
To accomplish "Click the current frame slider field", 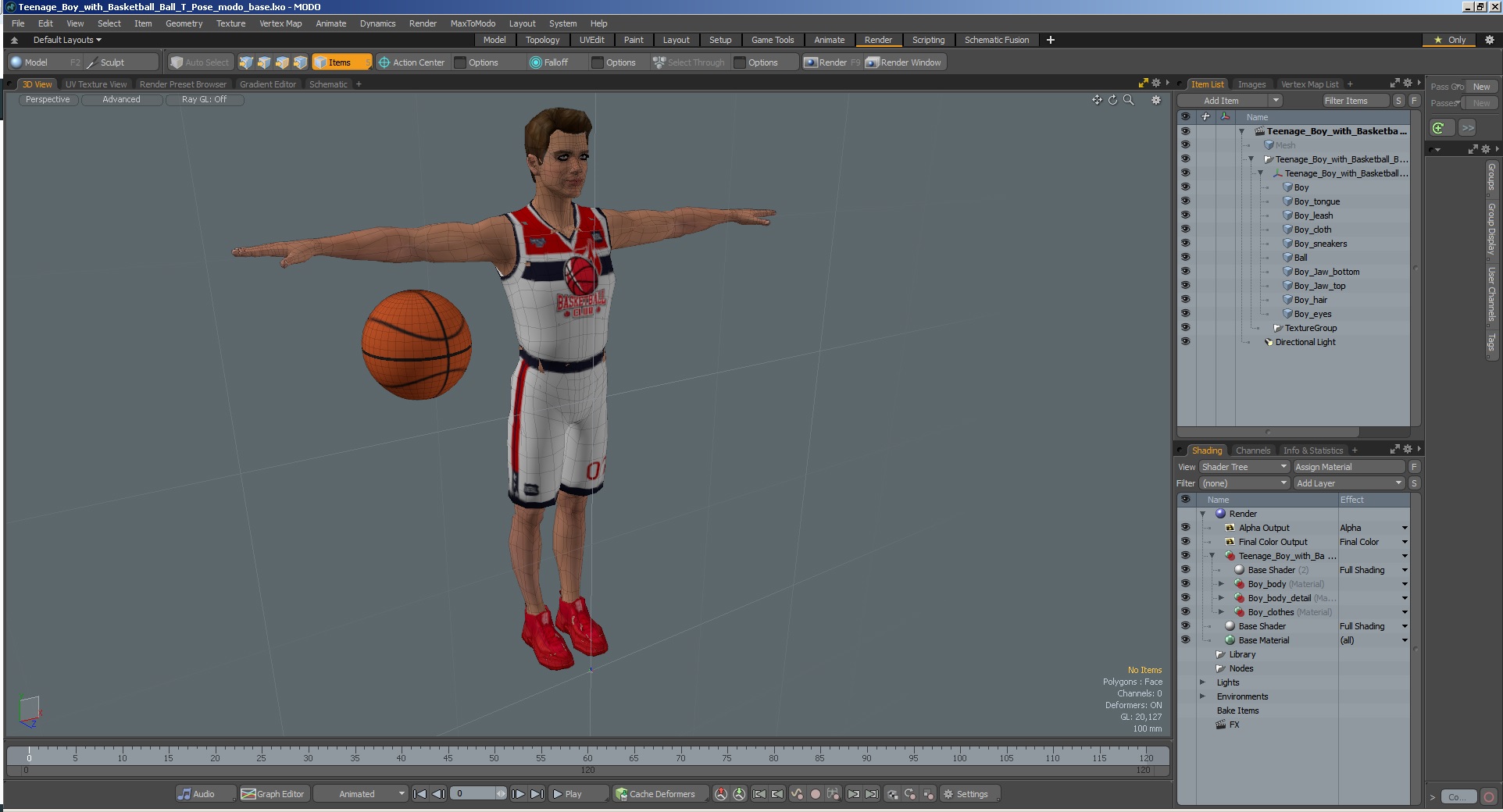I will coord(479,794).
